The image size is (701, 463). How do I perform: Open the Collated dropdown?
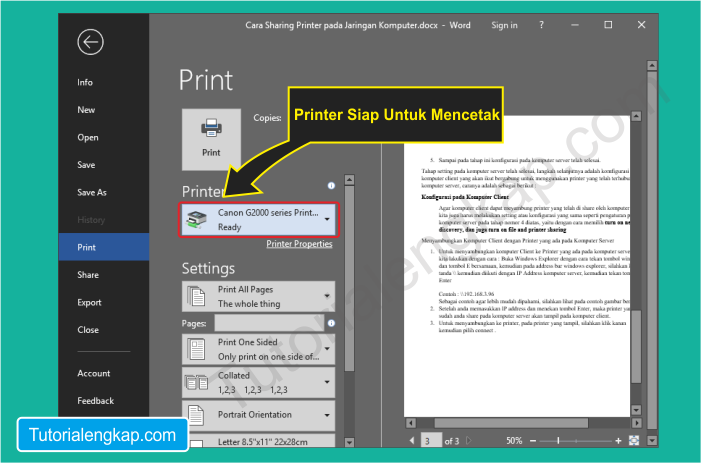click(x=258, y=383)
